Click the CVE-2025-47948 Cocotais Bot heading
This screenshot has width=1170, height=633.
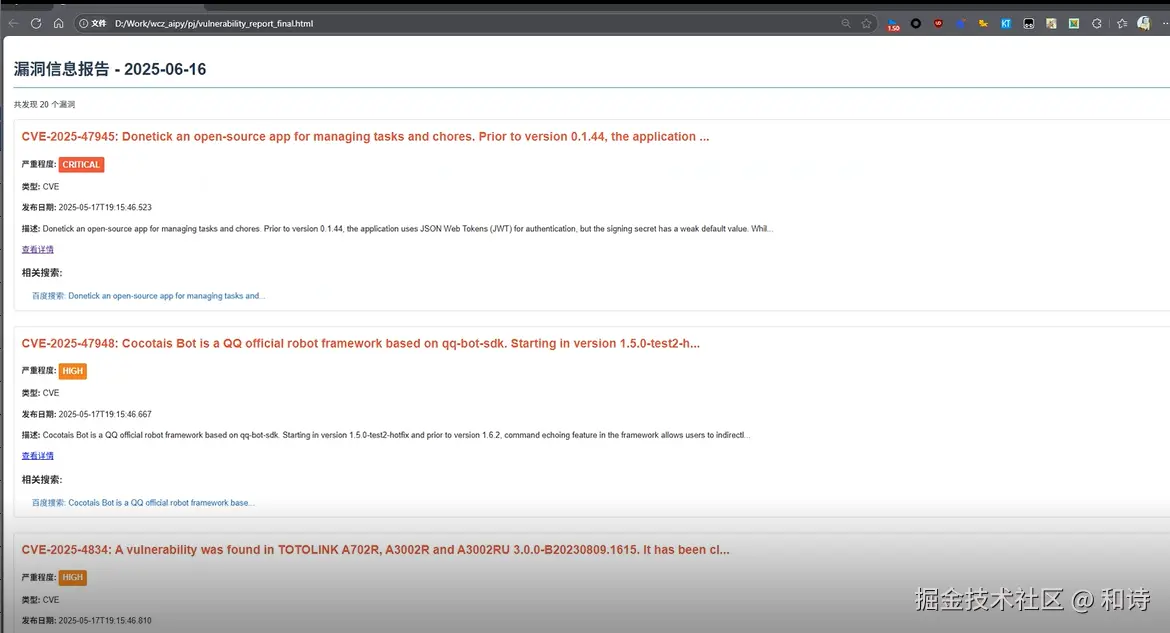click(360, 343)
